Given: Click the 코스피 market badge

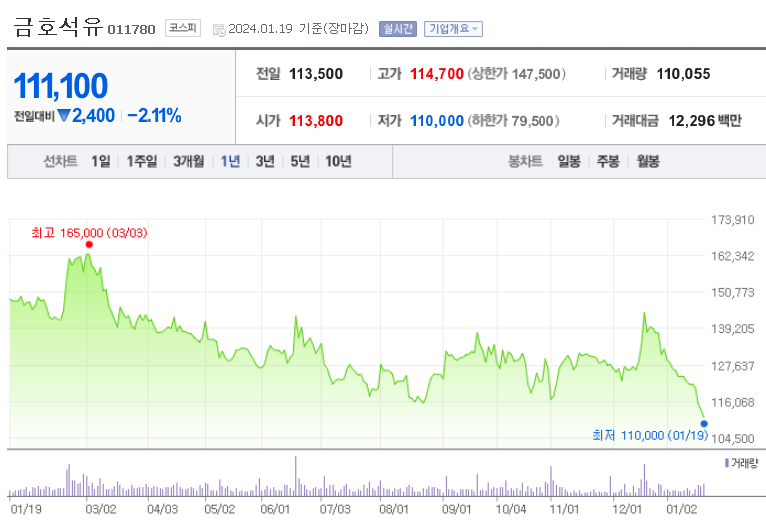Looking at the screenshot, I should pyautogui.click(x=183, y=28).
